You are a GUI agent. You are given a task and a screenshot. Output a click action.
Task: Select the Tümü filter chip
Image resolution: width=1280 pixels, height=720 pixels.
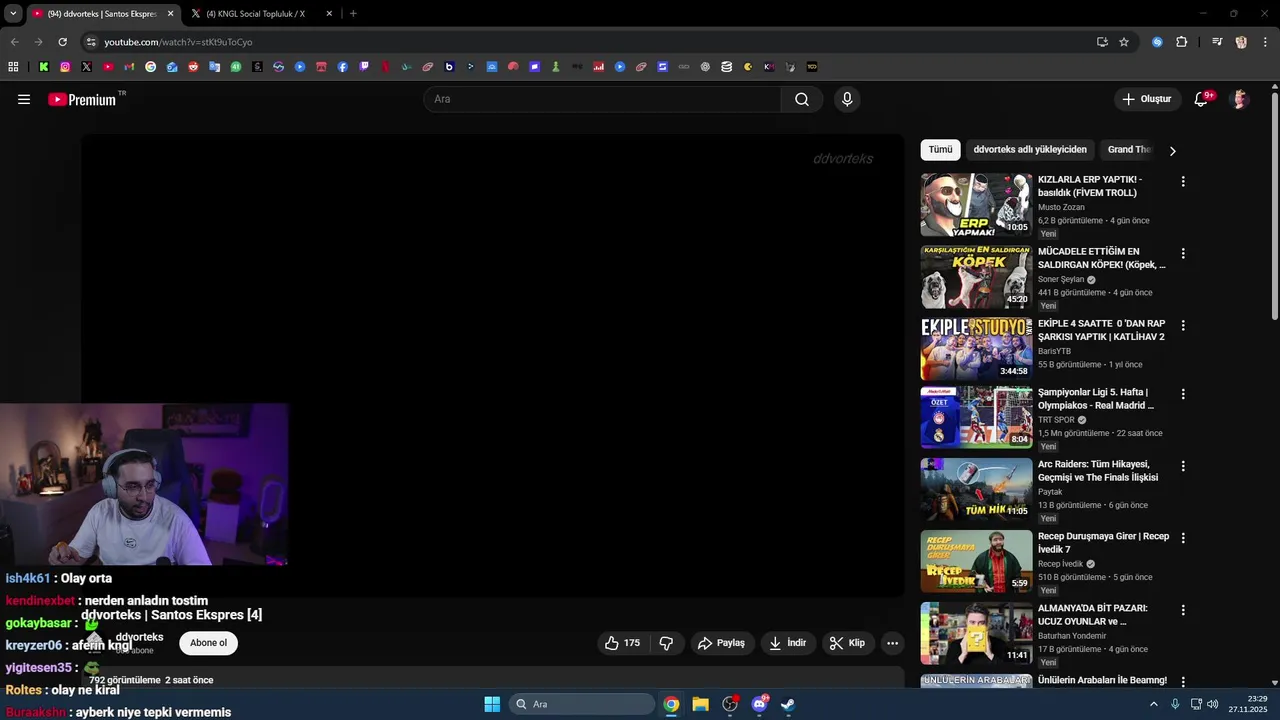point(940,150)
